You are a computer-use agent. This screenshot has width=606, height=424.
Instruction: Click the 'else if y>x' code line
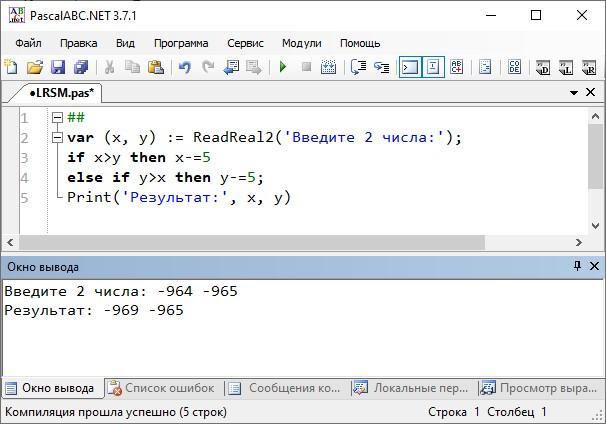(165, 177)
